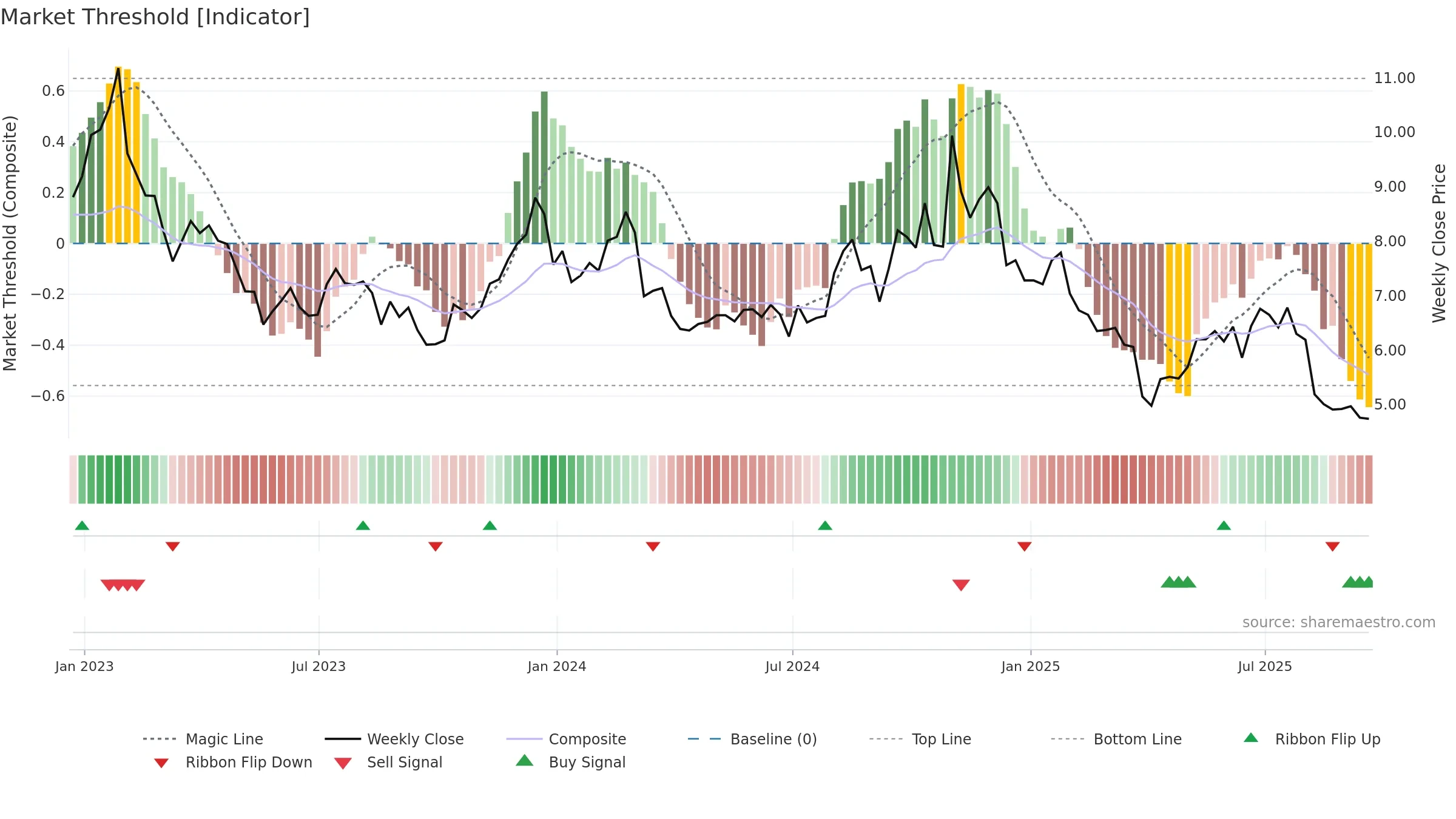Click the Jul 2025 x-axis label
The image size is (1456, 819).
tap(1265, 666)
